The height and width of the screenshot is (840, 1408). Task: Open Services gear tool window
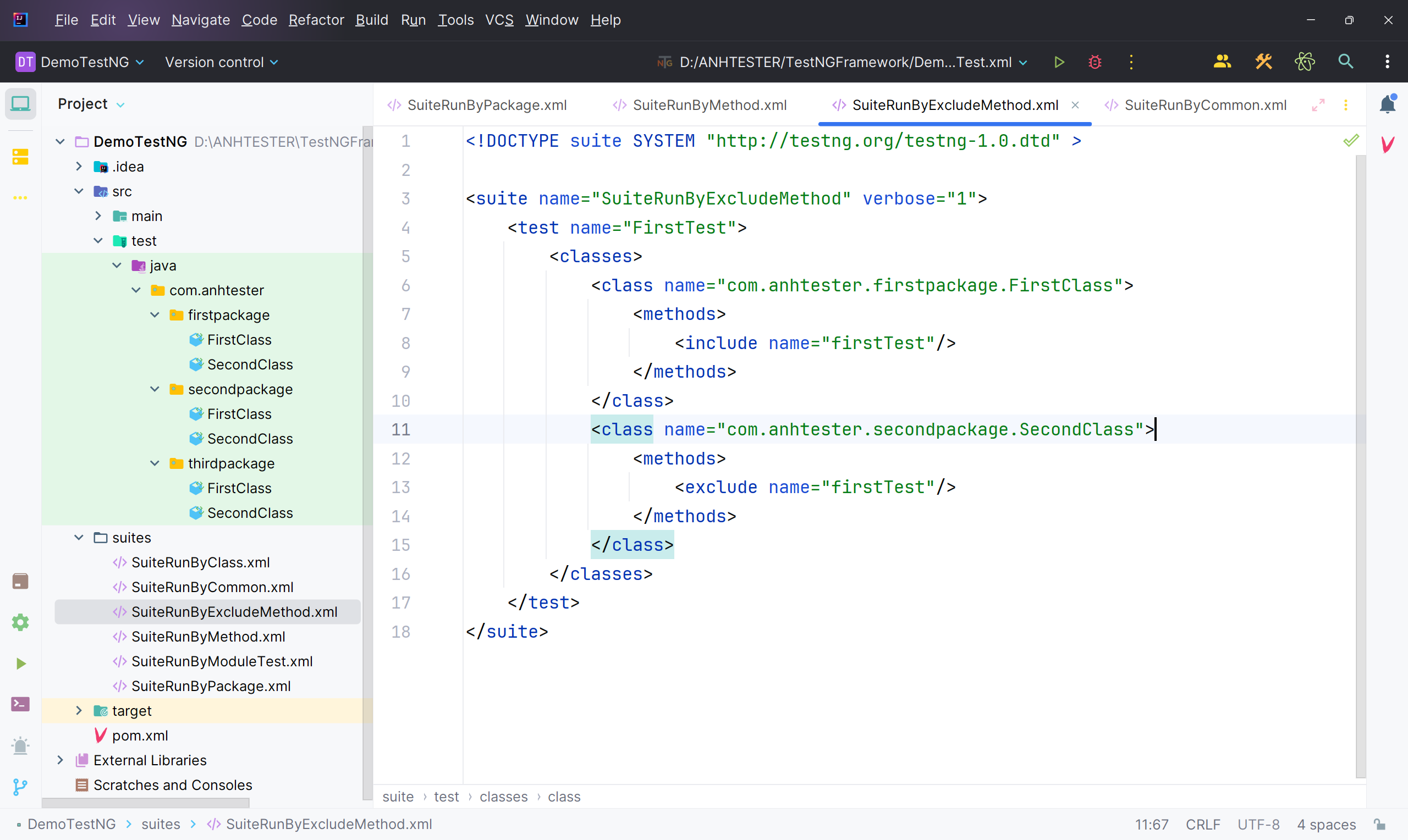(x=20, y=623)
